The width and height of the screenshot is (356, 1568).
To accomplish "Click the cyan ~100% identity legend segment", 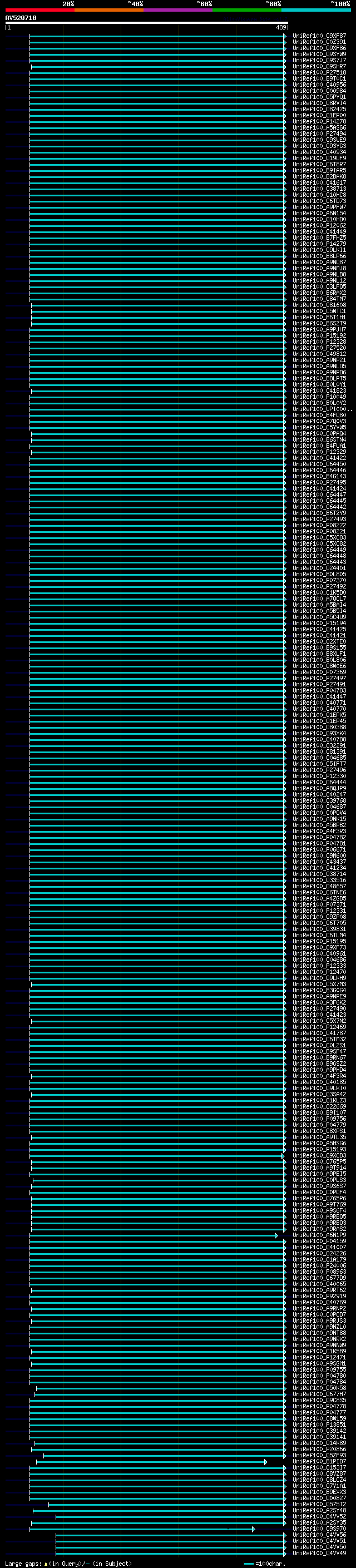I will click(317, 10).
